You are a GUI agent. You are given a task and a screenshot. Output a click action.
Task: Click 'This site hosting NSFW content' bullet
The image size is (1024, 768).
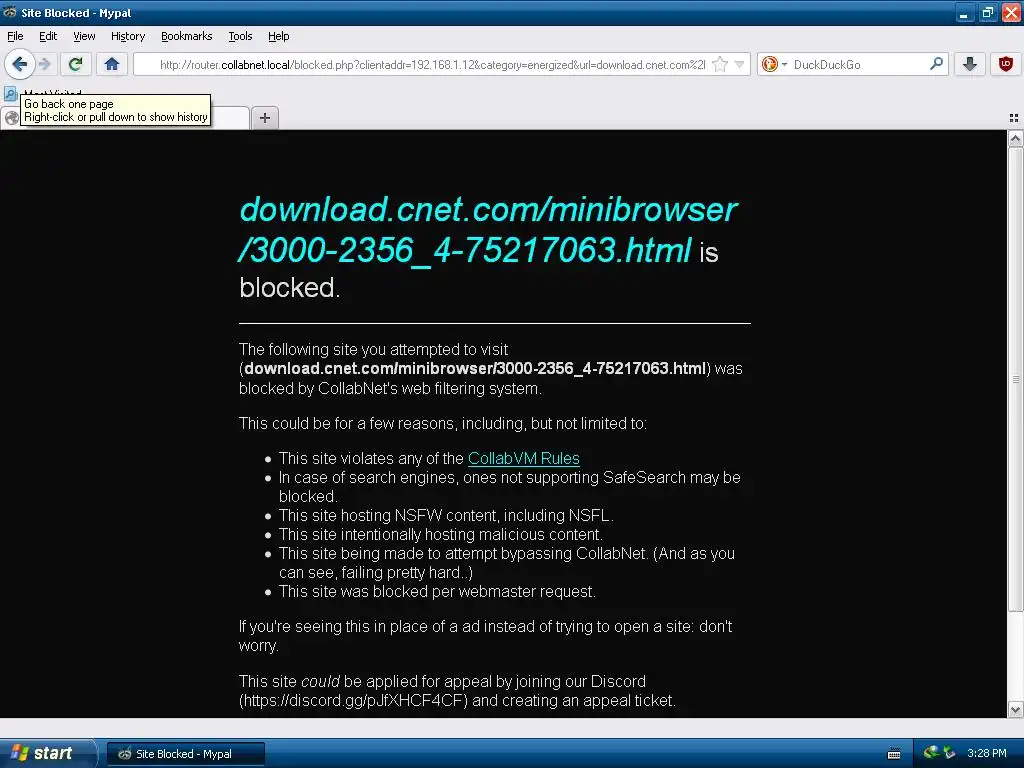pos(446,515)
